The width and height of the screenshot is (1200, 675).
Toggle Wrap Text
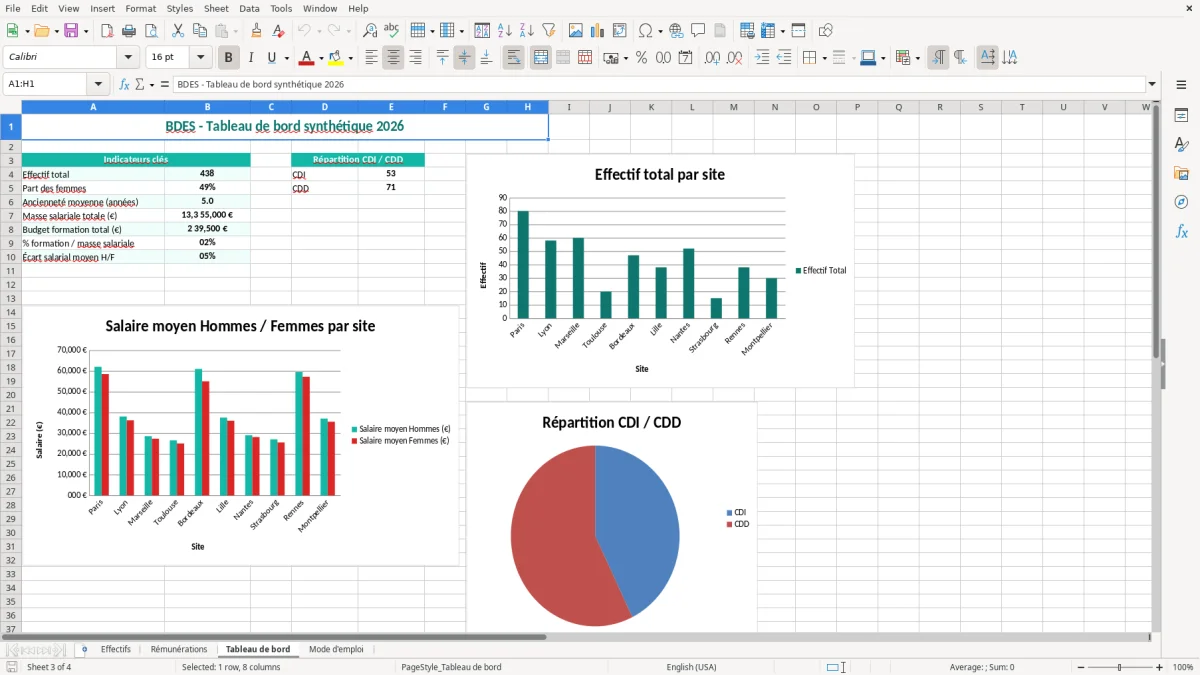point(513,58)
